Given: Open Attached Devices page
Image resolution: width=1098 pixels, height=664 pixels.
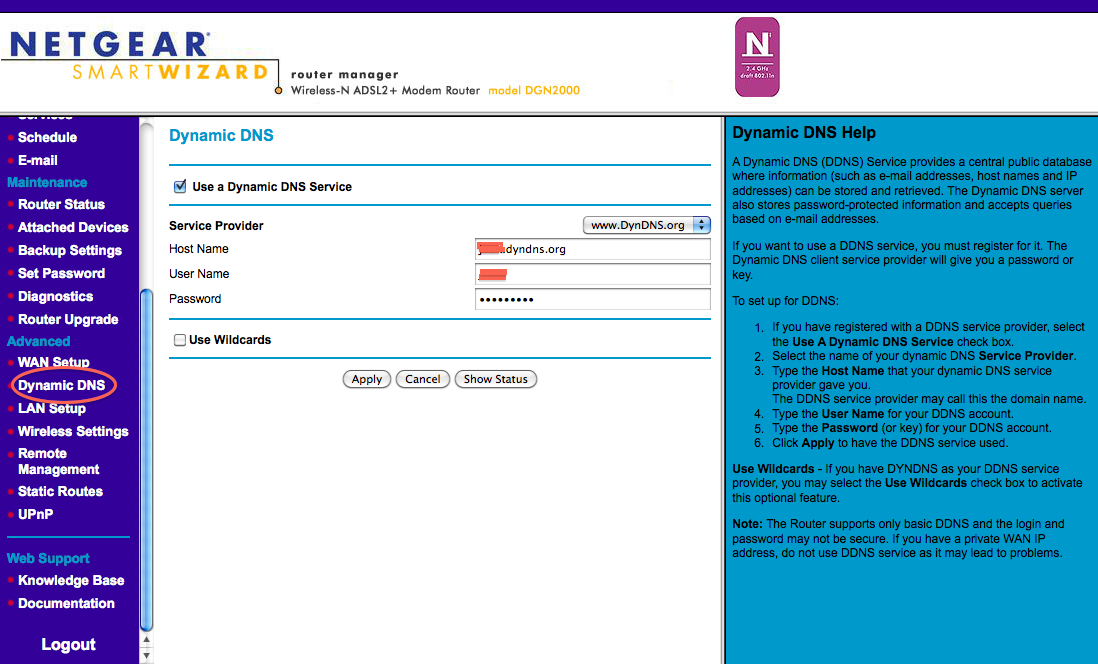Looking at the screenshot, I should (x=74, y=228).
